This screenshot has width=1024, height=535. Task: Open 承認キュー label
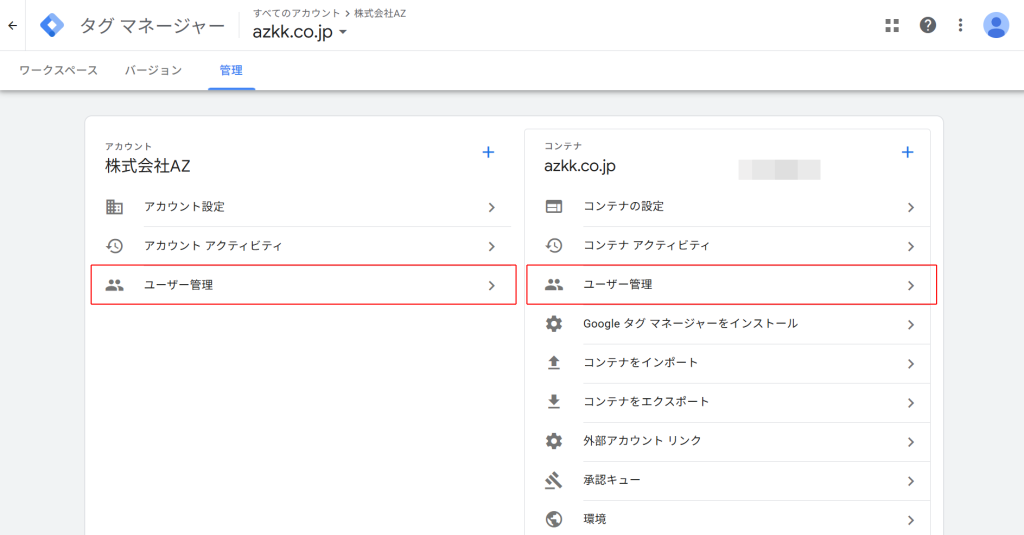coord(611,480)
